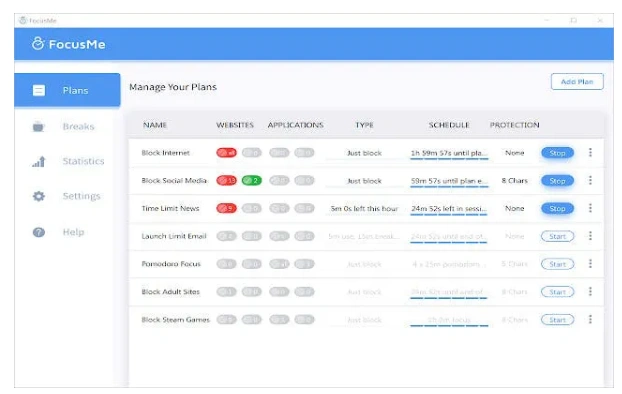Viewport: 622px width, 394px height.
Task: Go to the Statistics section
Action: [x=67, y=161]
